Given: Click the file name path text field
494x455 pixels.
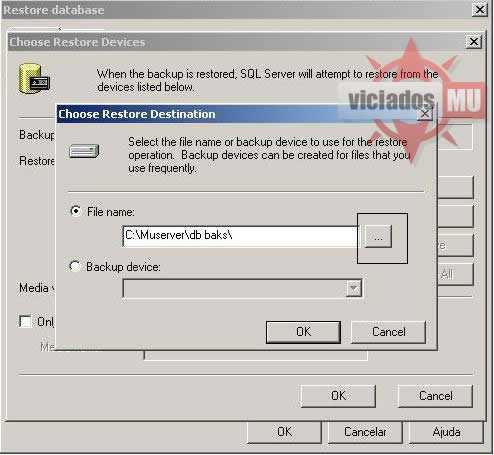Looking at the screenshot, I should click(240, 236).
